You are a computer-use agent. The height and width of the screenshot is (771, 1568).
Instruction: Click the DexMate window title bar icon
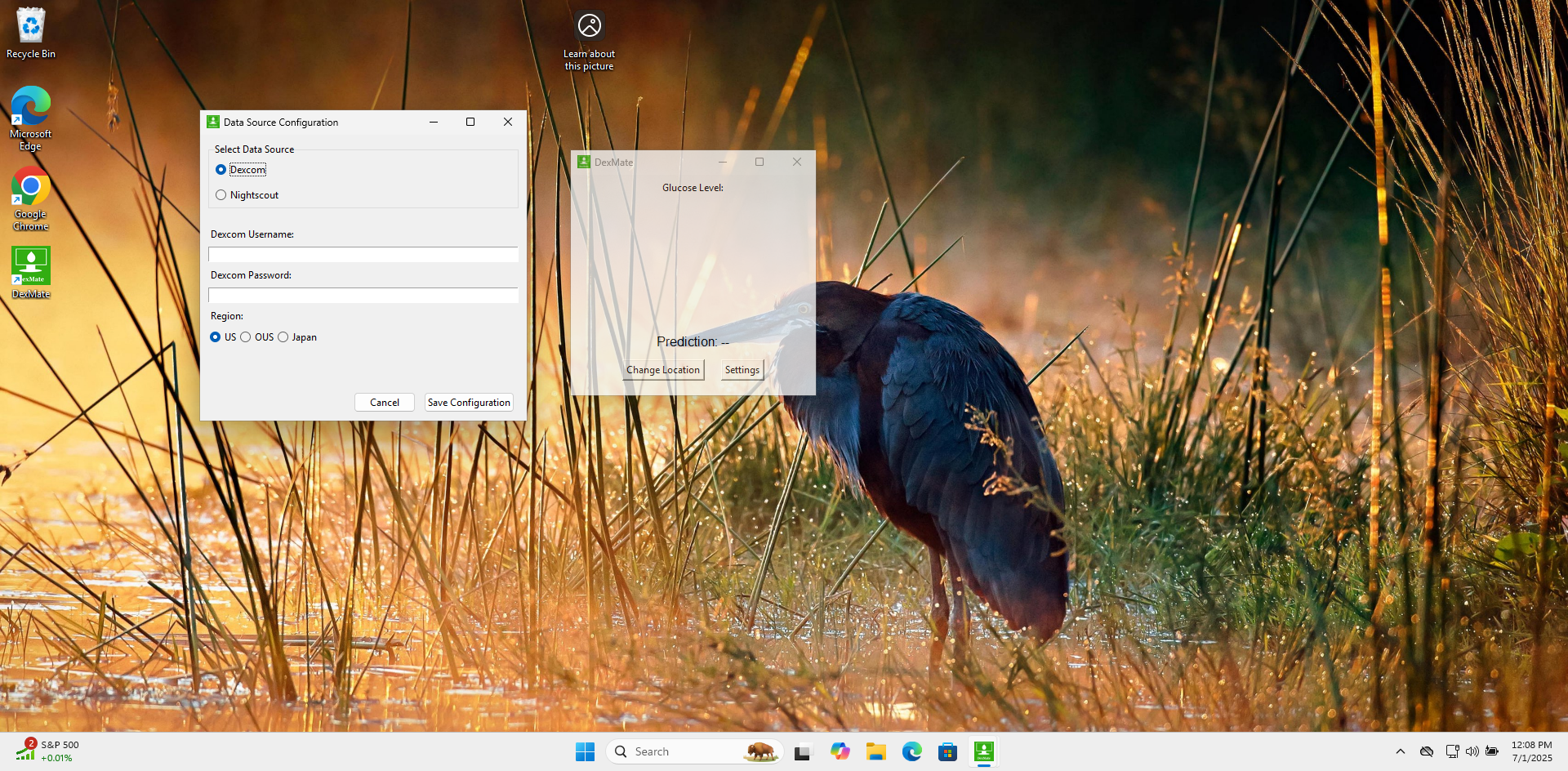[584, 162]
